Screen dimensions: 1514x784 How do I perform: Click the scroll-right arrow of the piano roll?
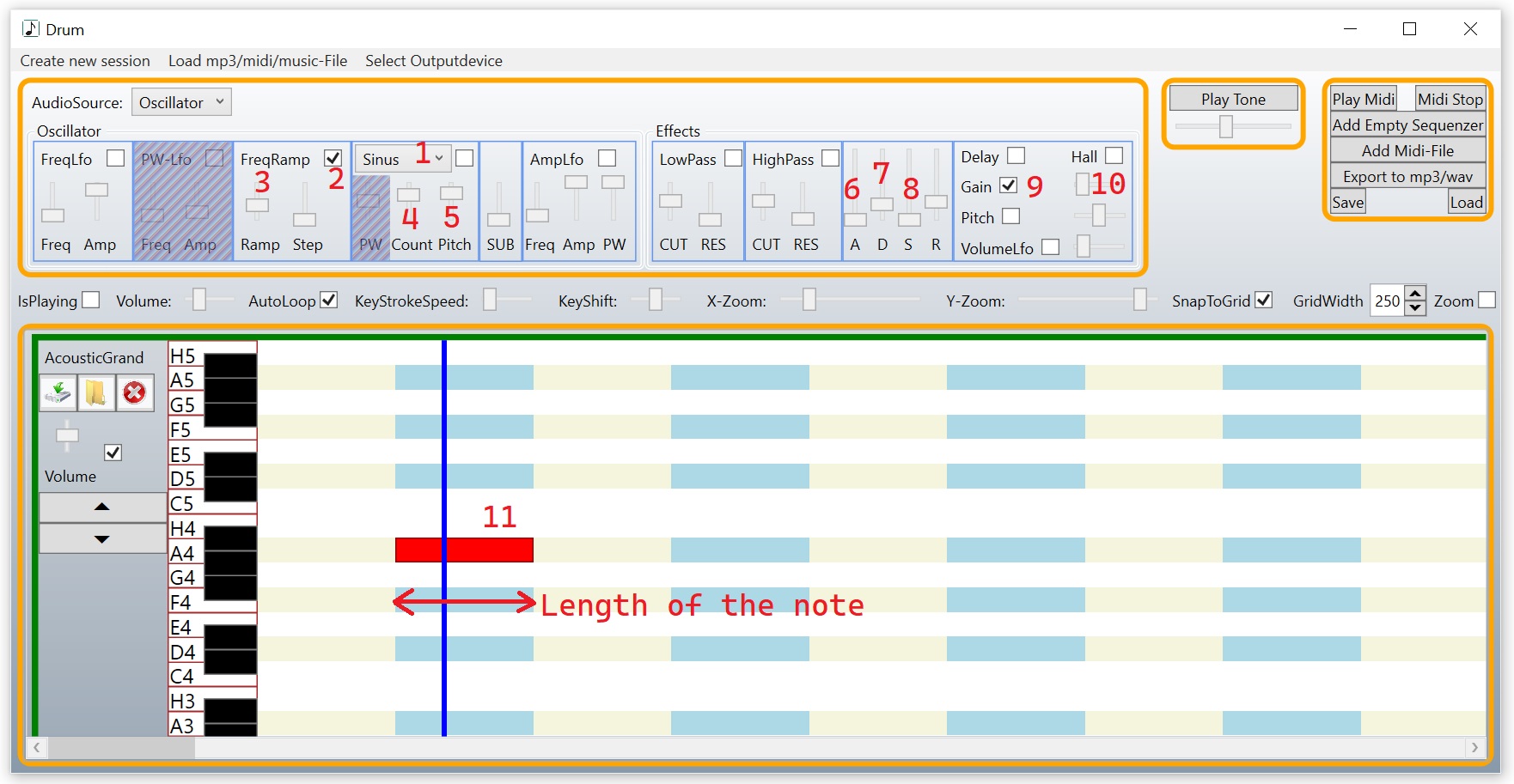pos(1475,748)
